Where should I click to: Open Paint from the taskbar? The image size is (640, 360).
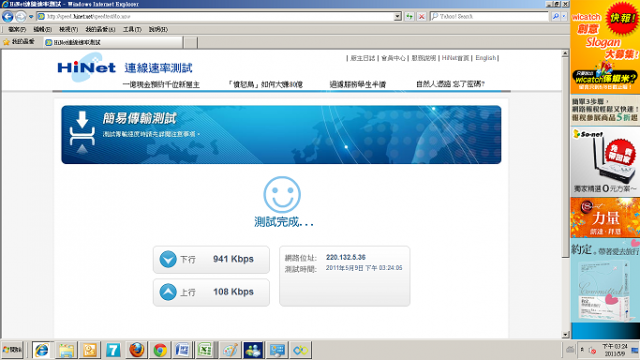point(231,350)
